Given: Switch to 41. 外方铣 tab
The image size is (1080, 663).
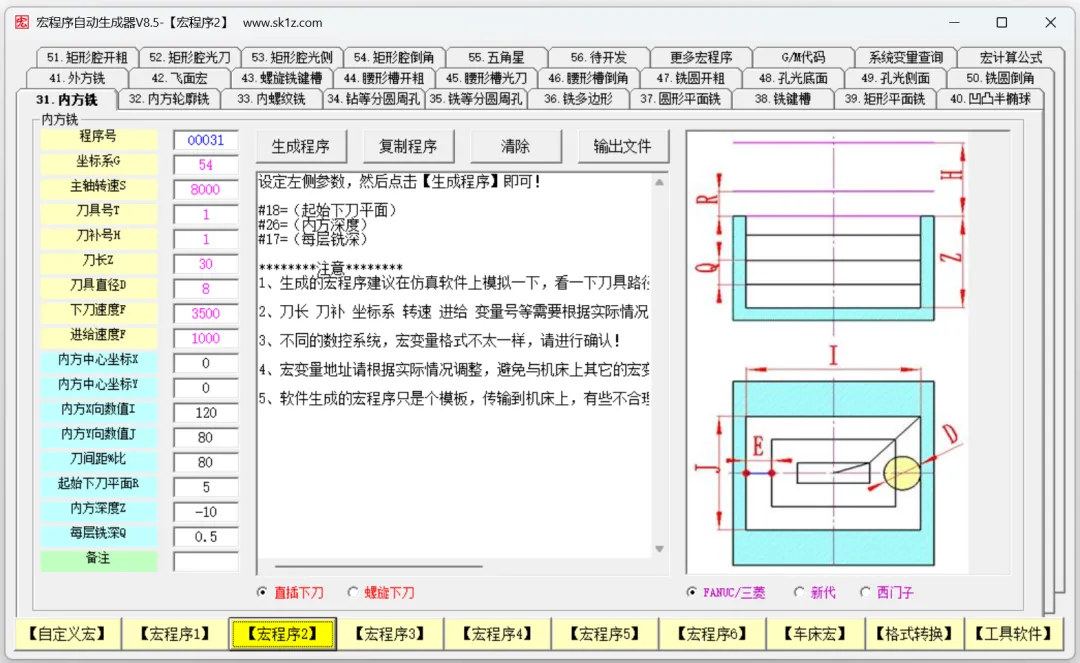Looking at the screenshot, I should 77,78.
